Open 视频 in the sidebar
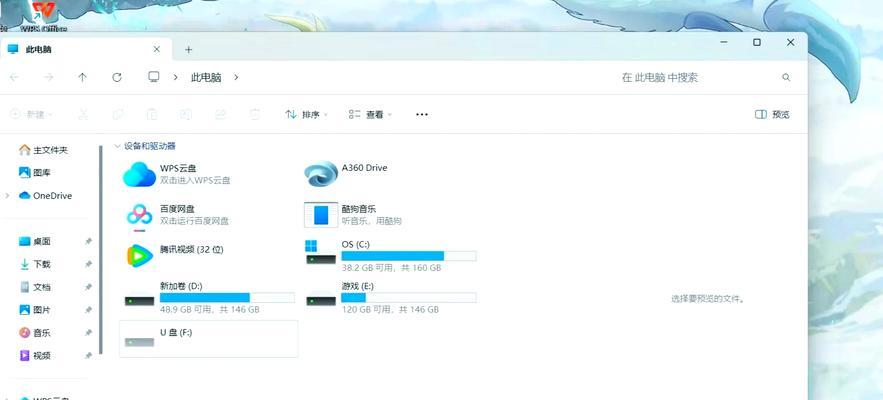 pyautogui.click(x=35, y=355)
